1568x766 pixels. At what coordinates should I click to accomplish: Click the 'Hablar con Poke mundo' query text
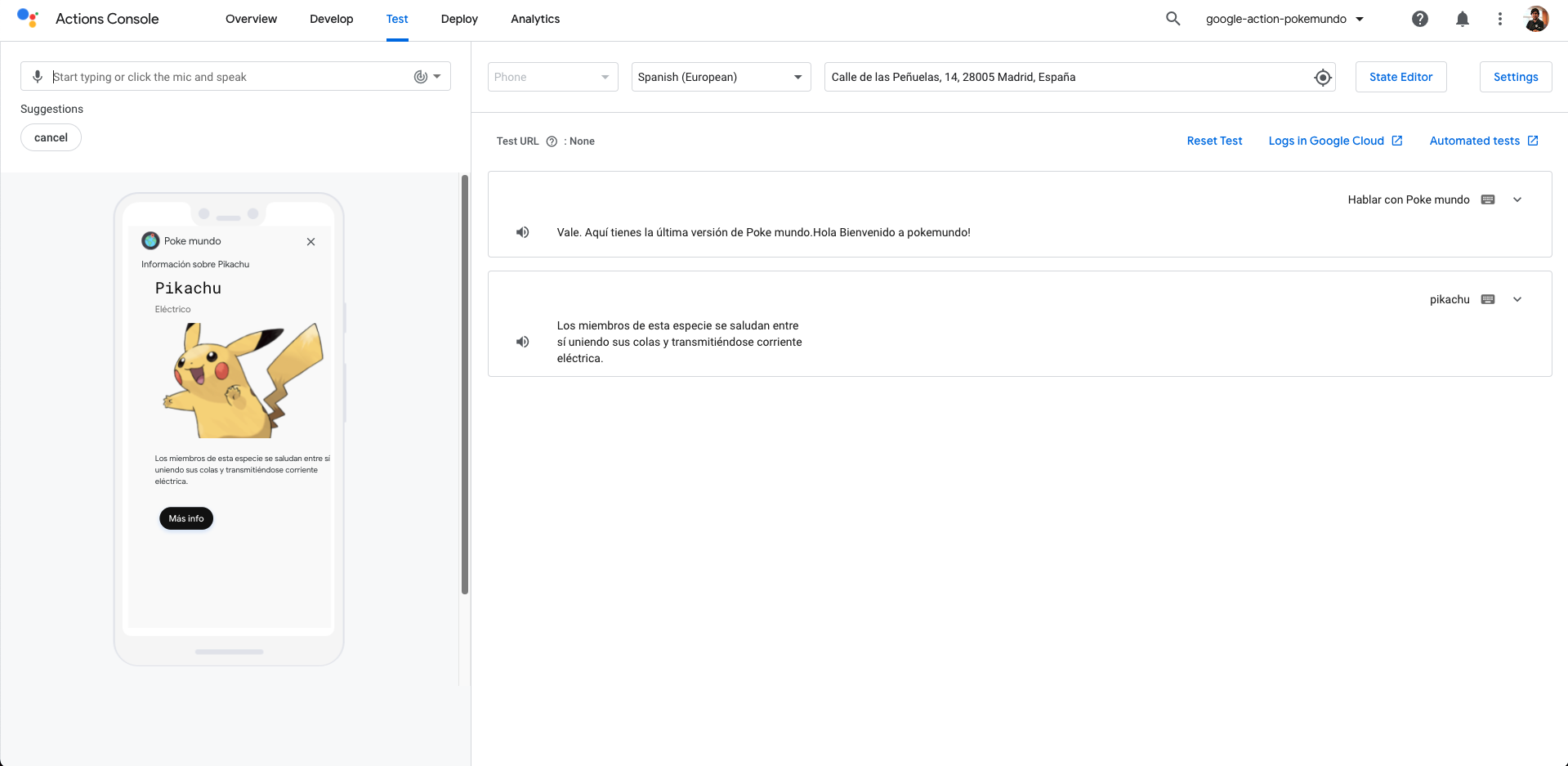click(1409, 199)
